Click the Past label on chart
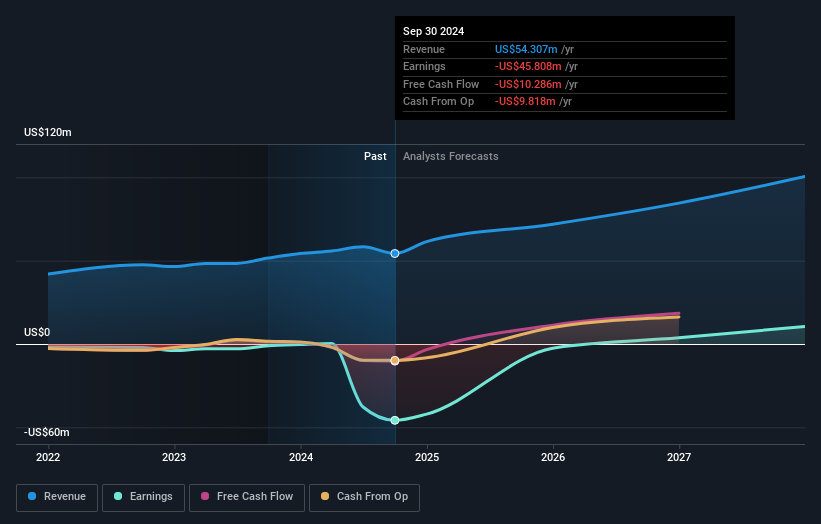This screenshot has height=524, width=821. [x=375, y=156]
